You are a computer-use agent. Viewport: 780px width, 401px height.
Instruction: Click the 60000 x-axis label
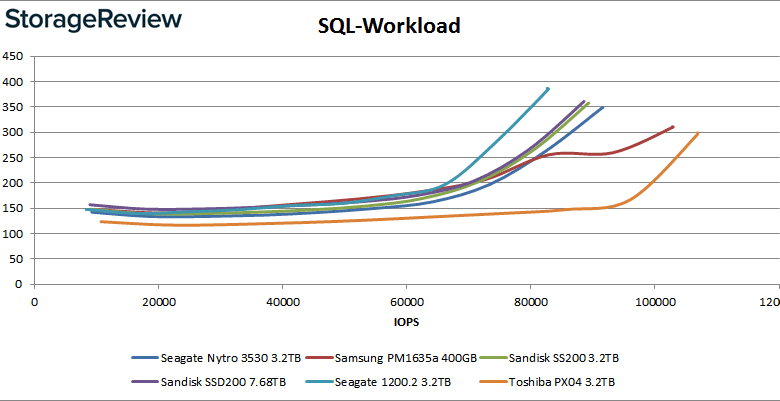406,302
